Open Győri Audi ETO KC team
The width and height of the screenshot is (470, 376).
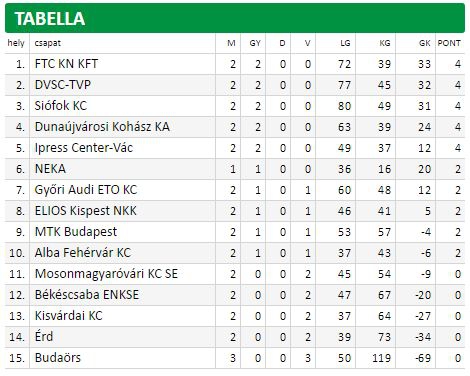(86, 190)
